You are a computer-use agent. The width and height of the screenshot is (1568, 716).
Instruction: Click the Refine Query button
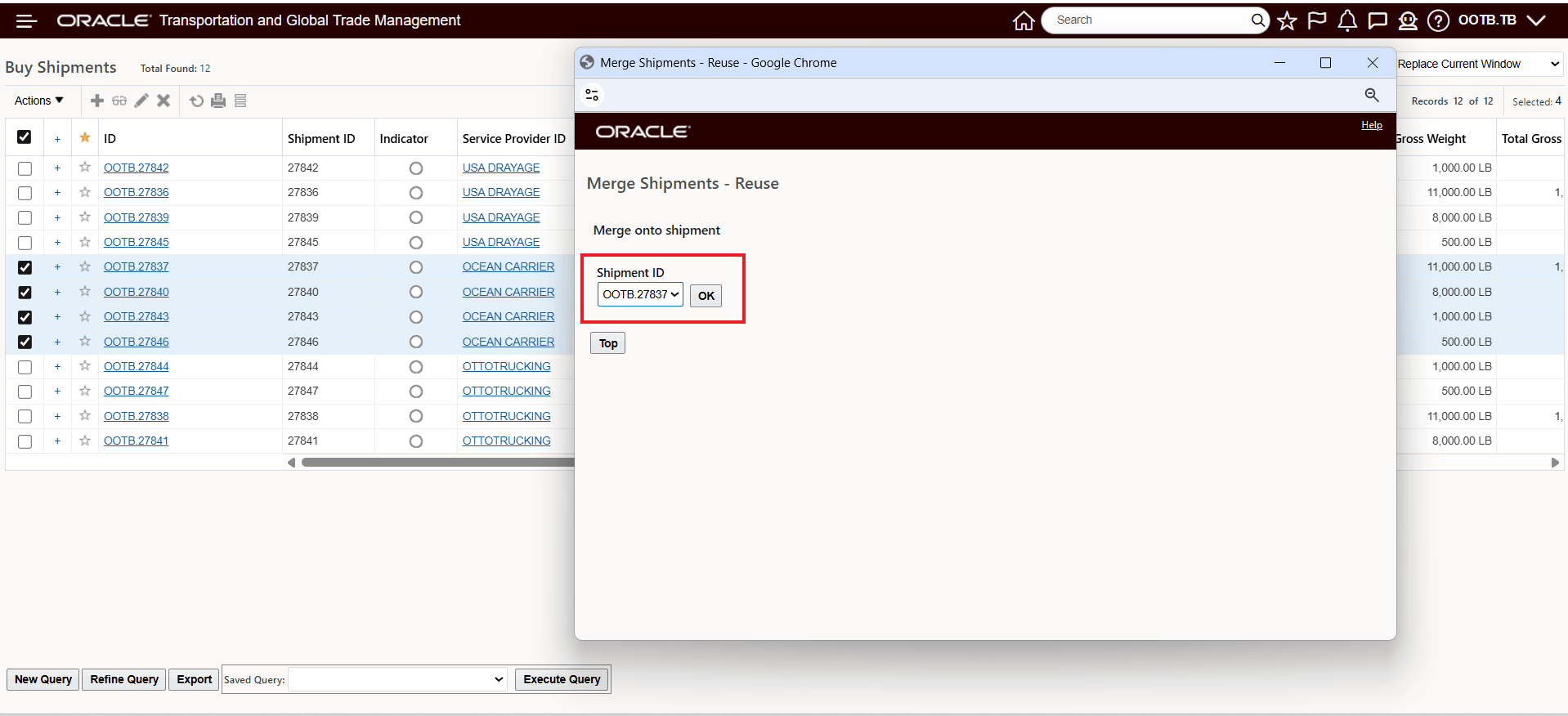pyautogui.click(x=124, y=679)
